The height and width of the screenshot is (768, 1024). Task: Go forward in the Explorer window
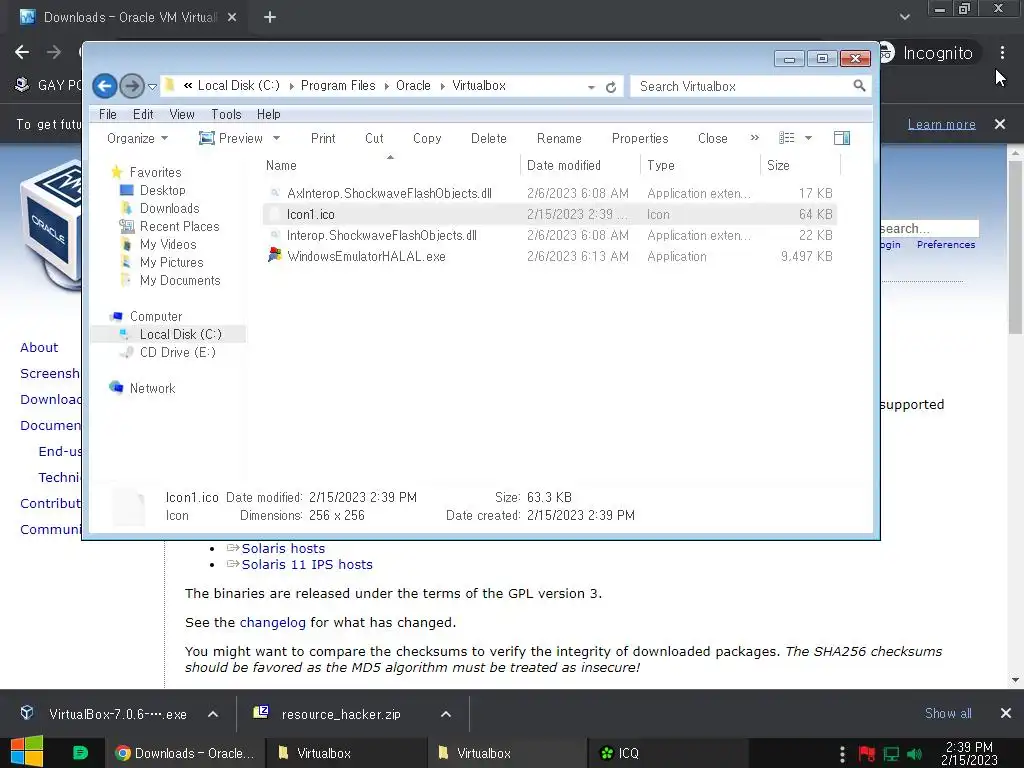click(x=132, y=86)
